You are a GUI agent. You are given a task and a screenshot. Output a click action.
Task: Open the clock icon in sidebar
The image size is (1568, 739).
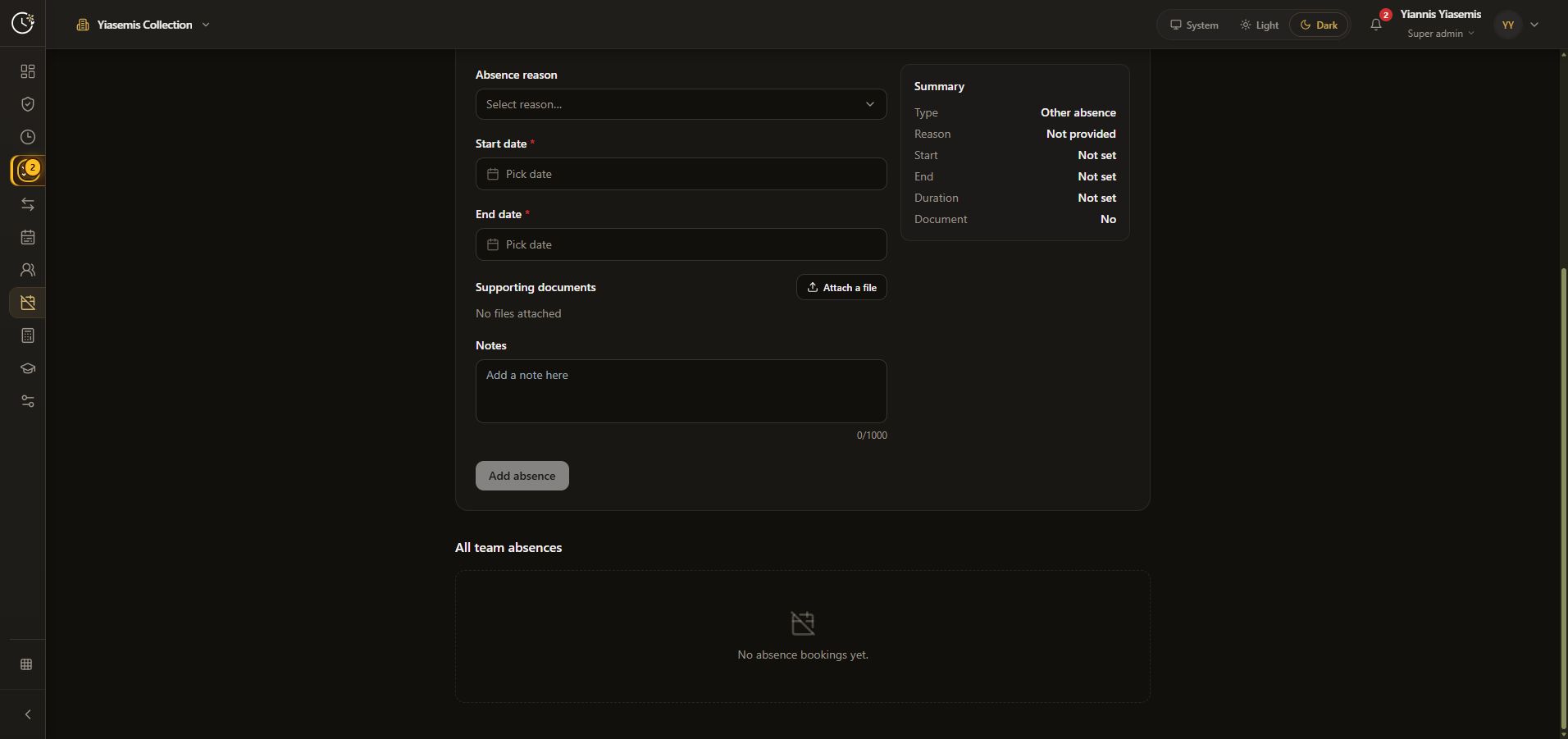pyautogui.click(x=27, y=137)
